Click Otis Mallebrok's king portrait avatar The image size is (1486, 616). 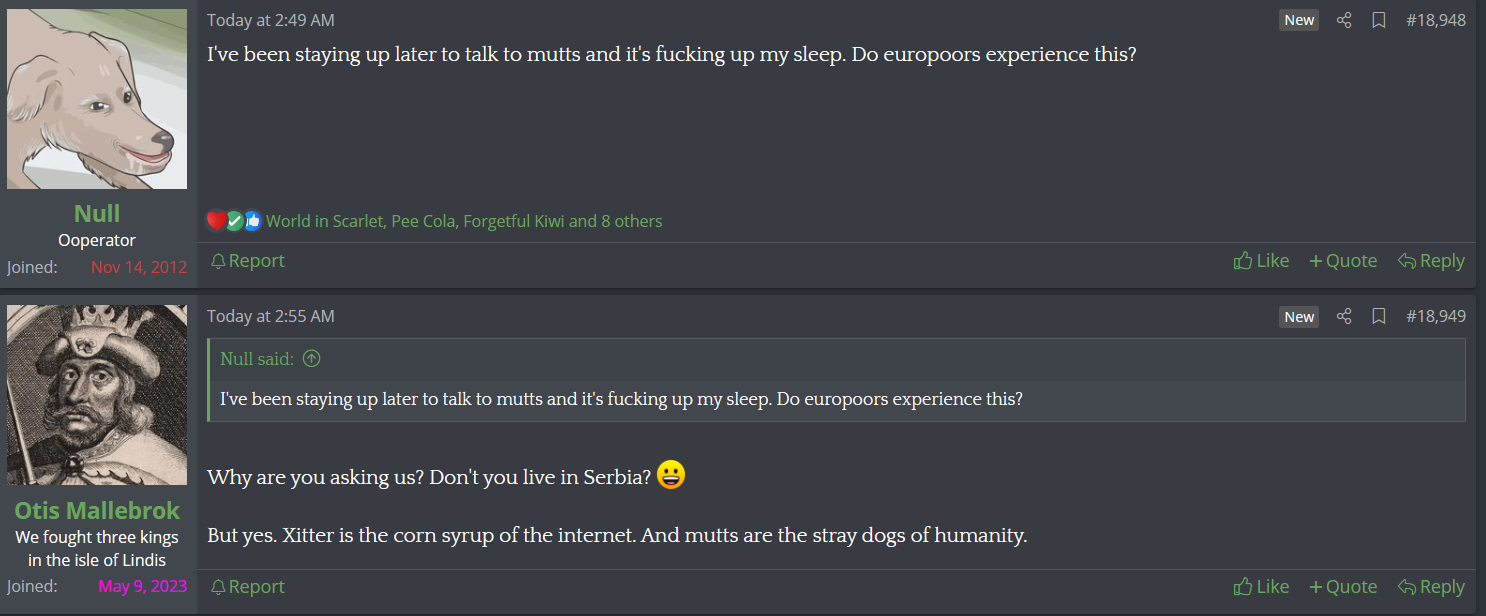pyautogui.click(x=97, y=395)
